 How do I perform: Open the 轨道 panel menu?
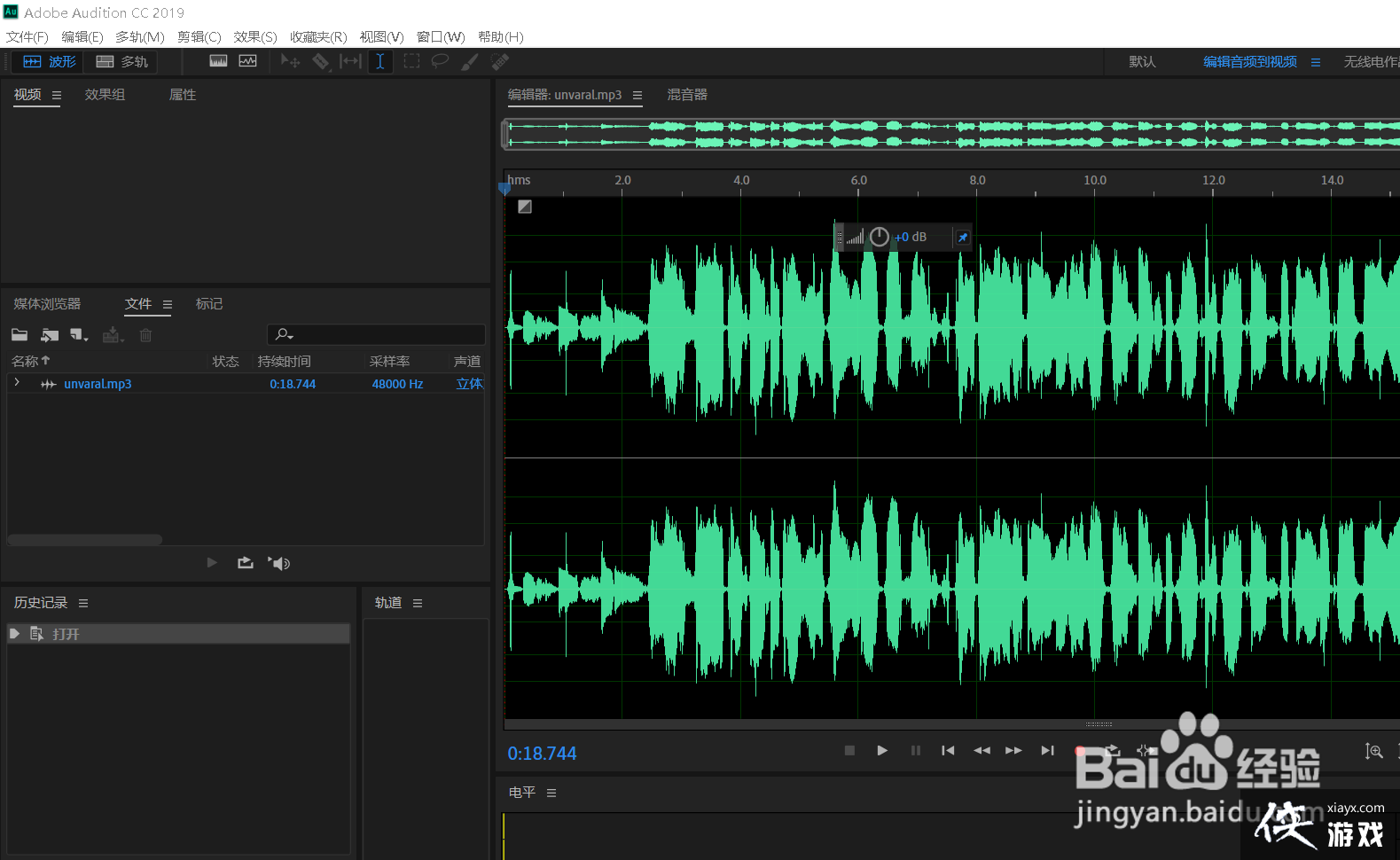click(418, 603)
